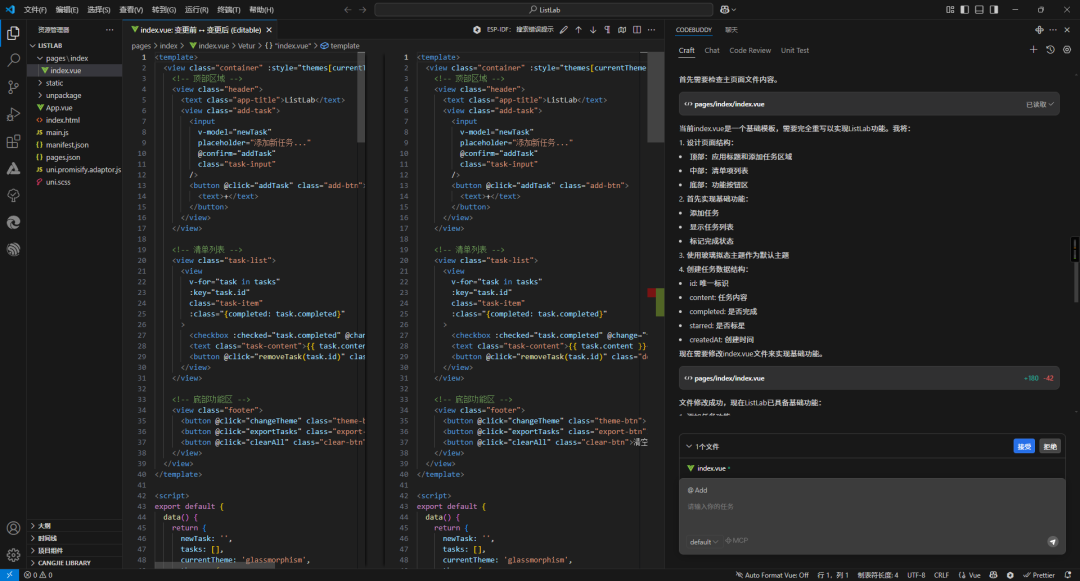
Task: Accept changes with blue 接受 button
Action: coord(1024,447)
